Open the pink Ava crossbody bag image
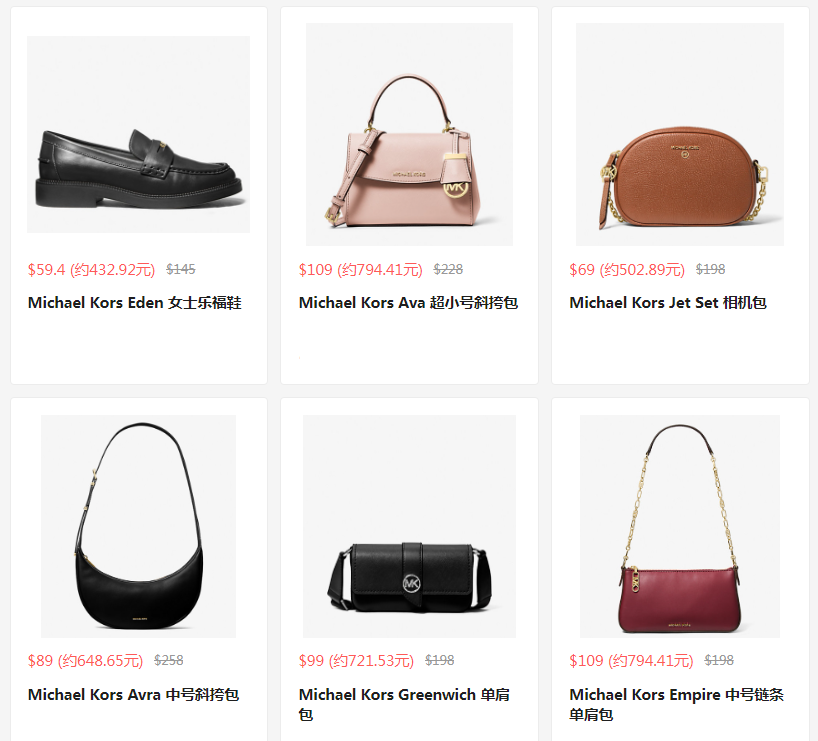The height and width of the screenshot is (741, 818). point(410,134)
